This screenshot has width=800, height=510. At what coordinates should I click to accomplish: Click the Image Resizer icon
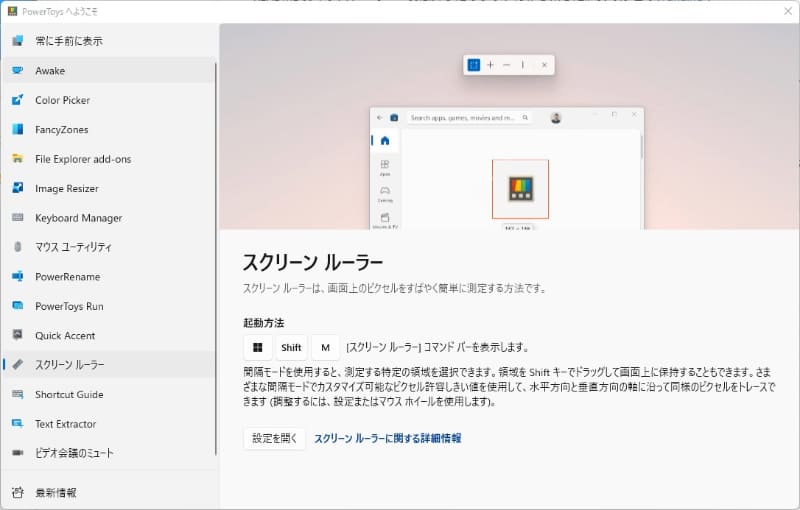[x=17, y=188]
